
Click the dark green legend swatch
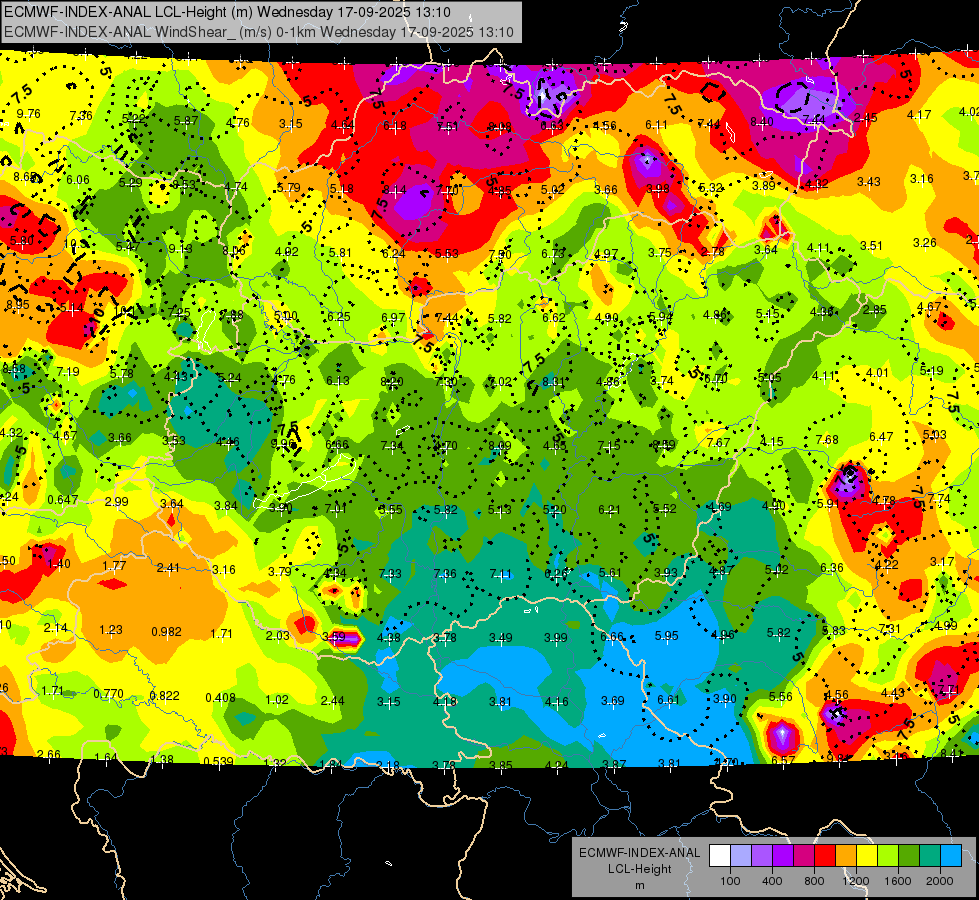(x=908, y=856)
